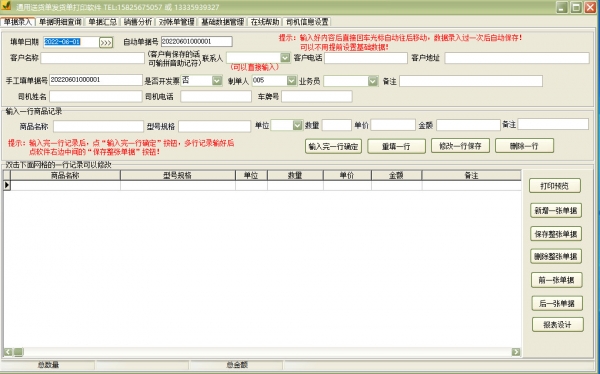This screenshot has width=600, height=374.
Task: Click the 填单日期 date field
Action: 71,42
